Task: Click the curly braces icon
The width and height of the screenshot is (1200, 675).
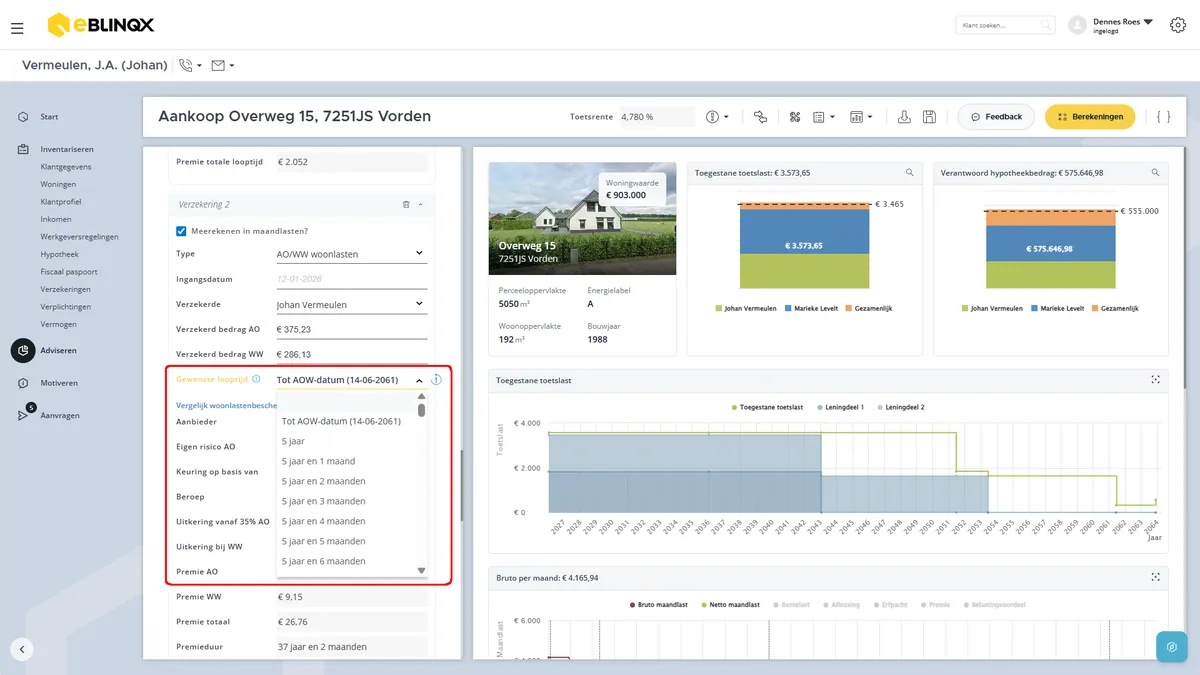Action: pos(1163,117)
